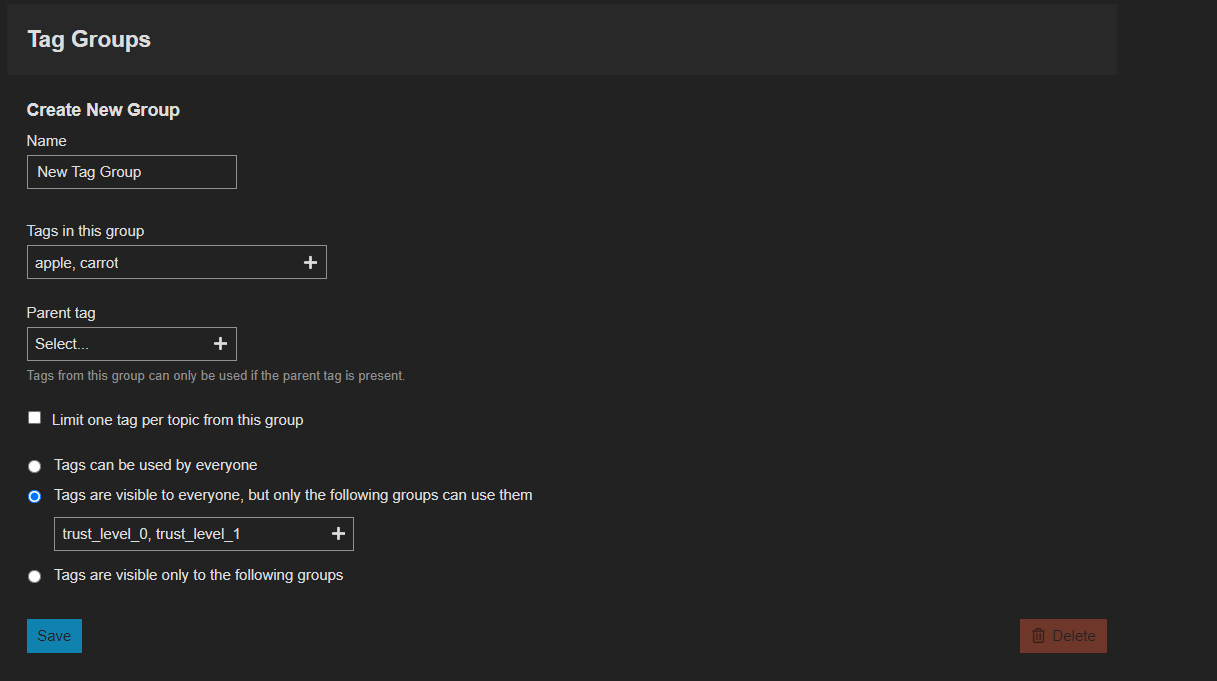The image size is (1217, 681).
Task: Open the Parent tag 'Select...' dropdown
Action: 132,344
